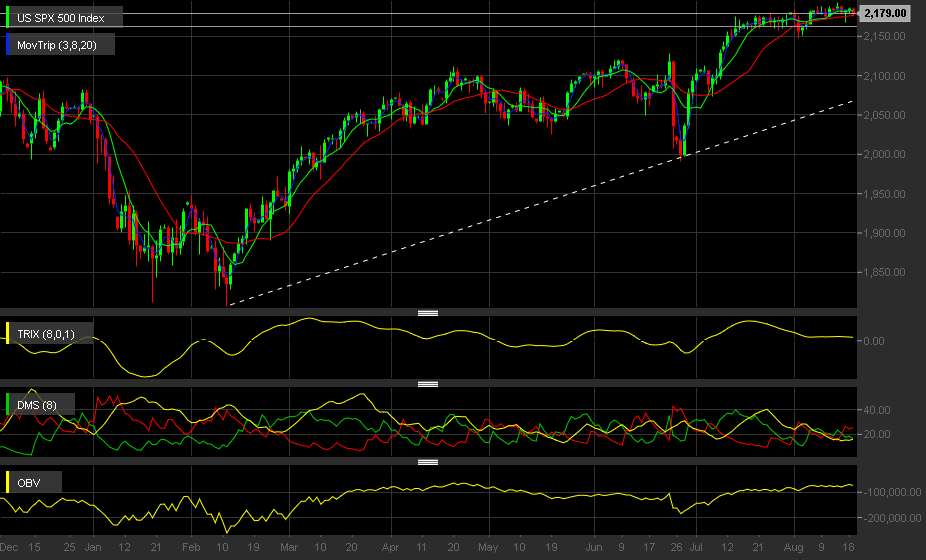This screenshot has width=926, height=560.
Task: Click the Jul label on the time axis
Action: 696,548
